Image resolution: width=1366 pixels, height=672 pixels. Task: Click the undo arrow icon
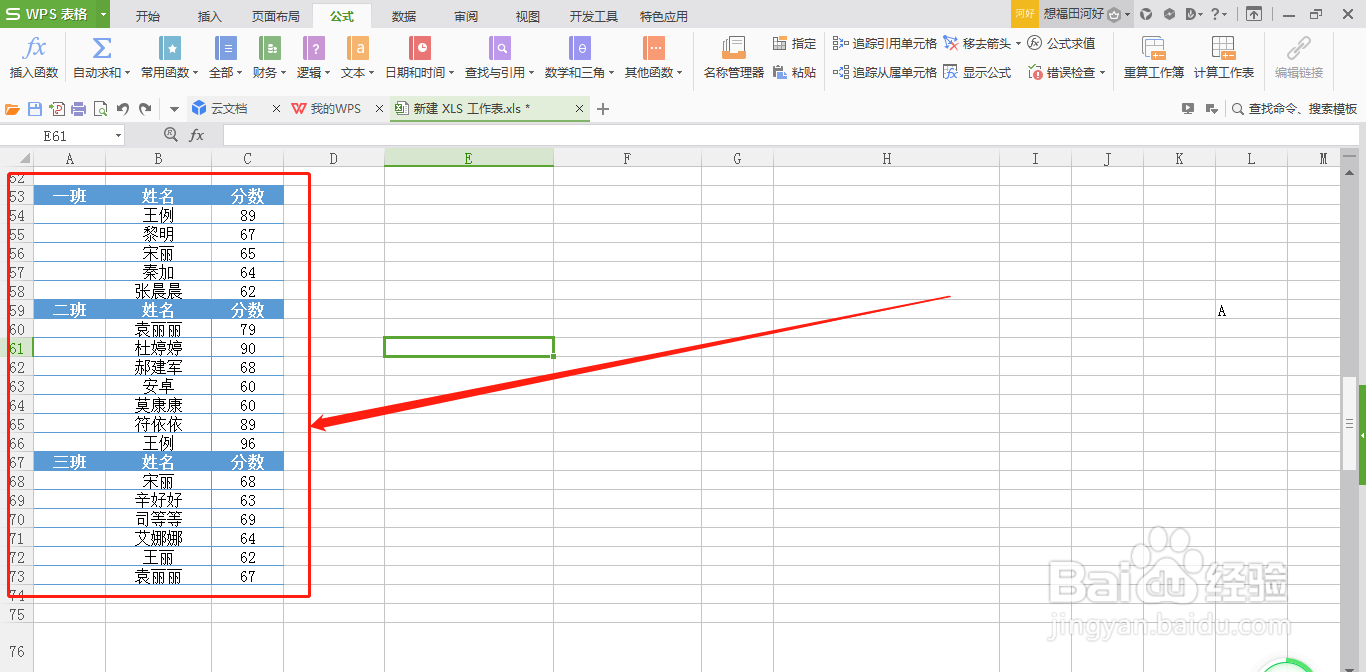tap(123, 109)
